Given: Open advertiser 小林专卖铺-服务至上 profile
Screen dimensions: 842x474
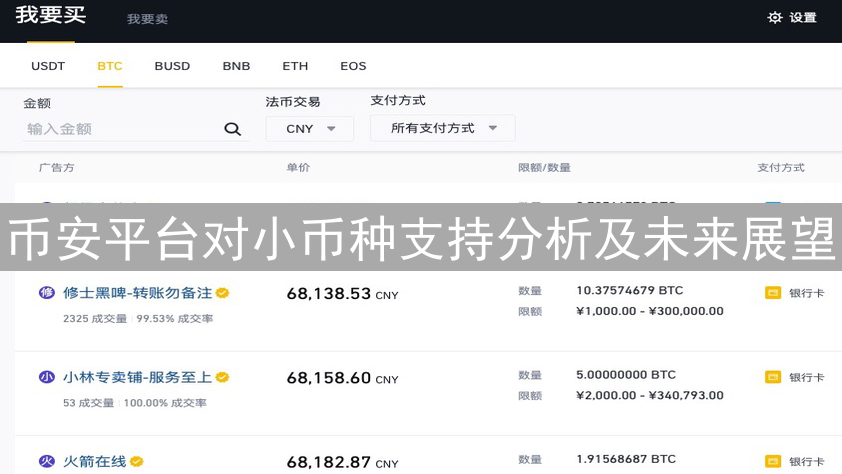Looking at the screenshot, I should coord(137,377).
